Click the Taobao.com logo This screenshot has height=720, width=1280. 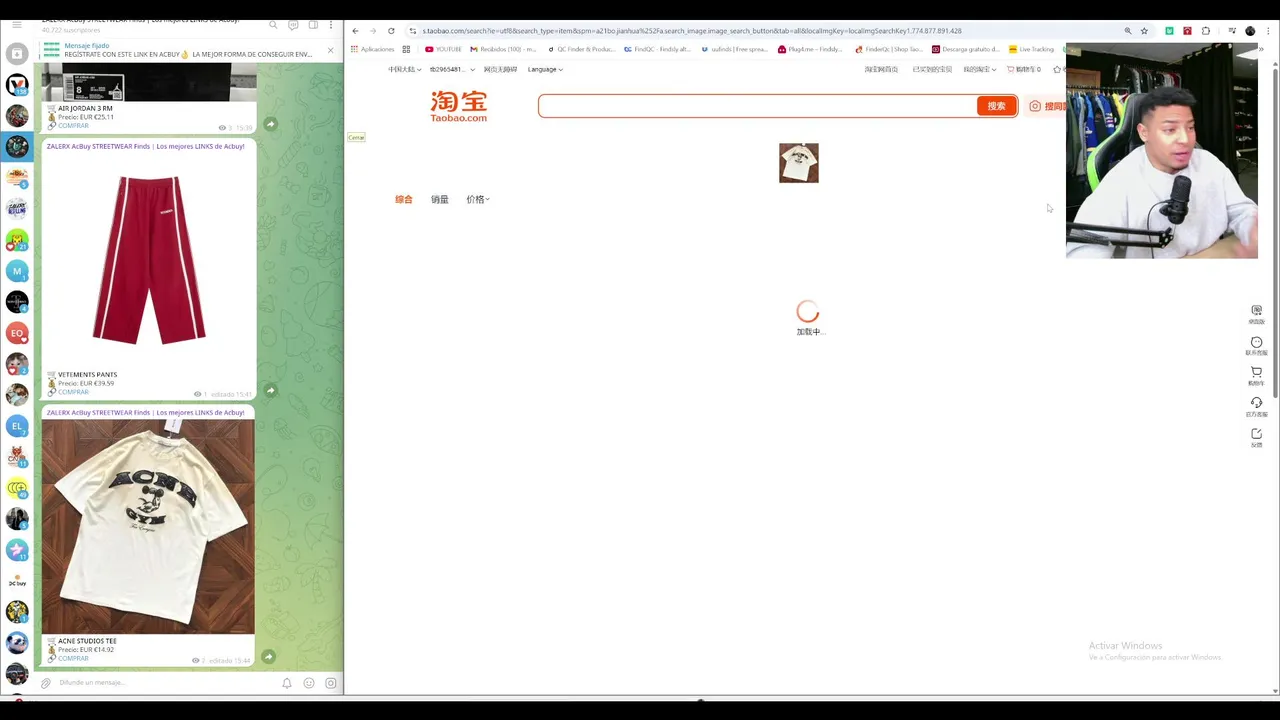pos(459,106)
